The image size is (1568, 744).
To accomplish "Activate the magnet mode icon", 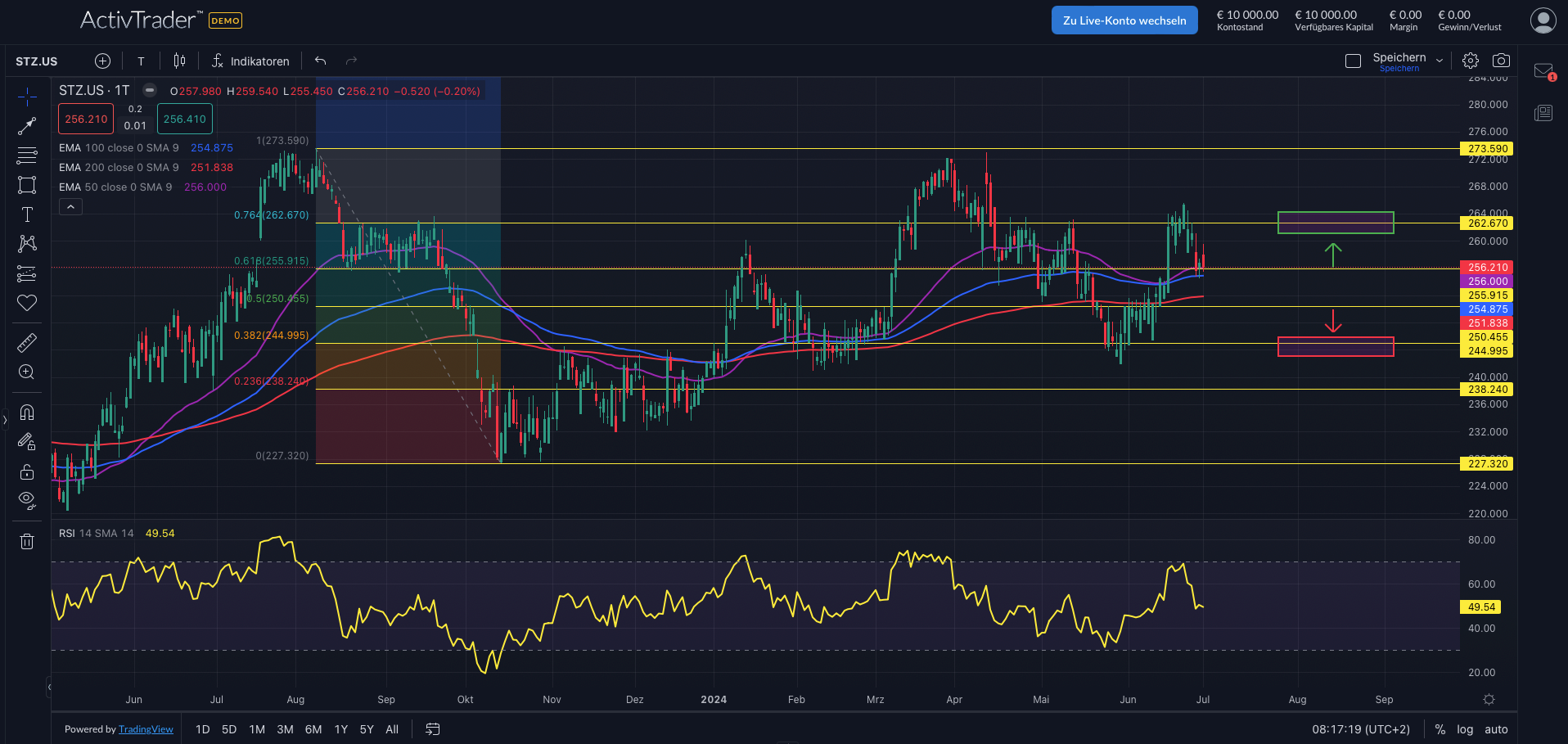I will [x=27, y=412].
